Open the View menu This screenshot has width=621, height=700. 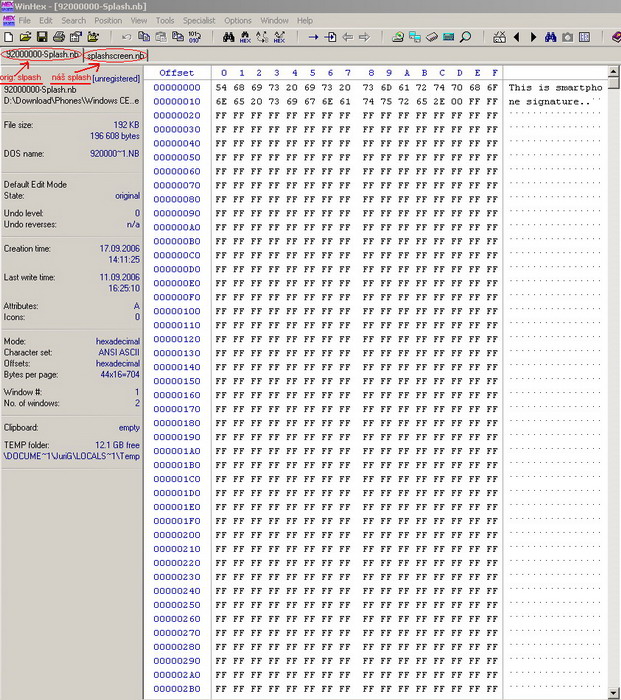(x=139, y=21)
